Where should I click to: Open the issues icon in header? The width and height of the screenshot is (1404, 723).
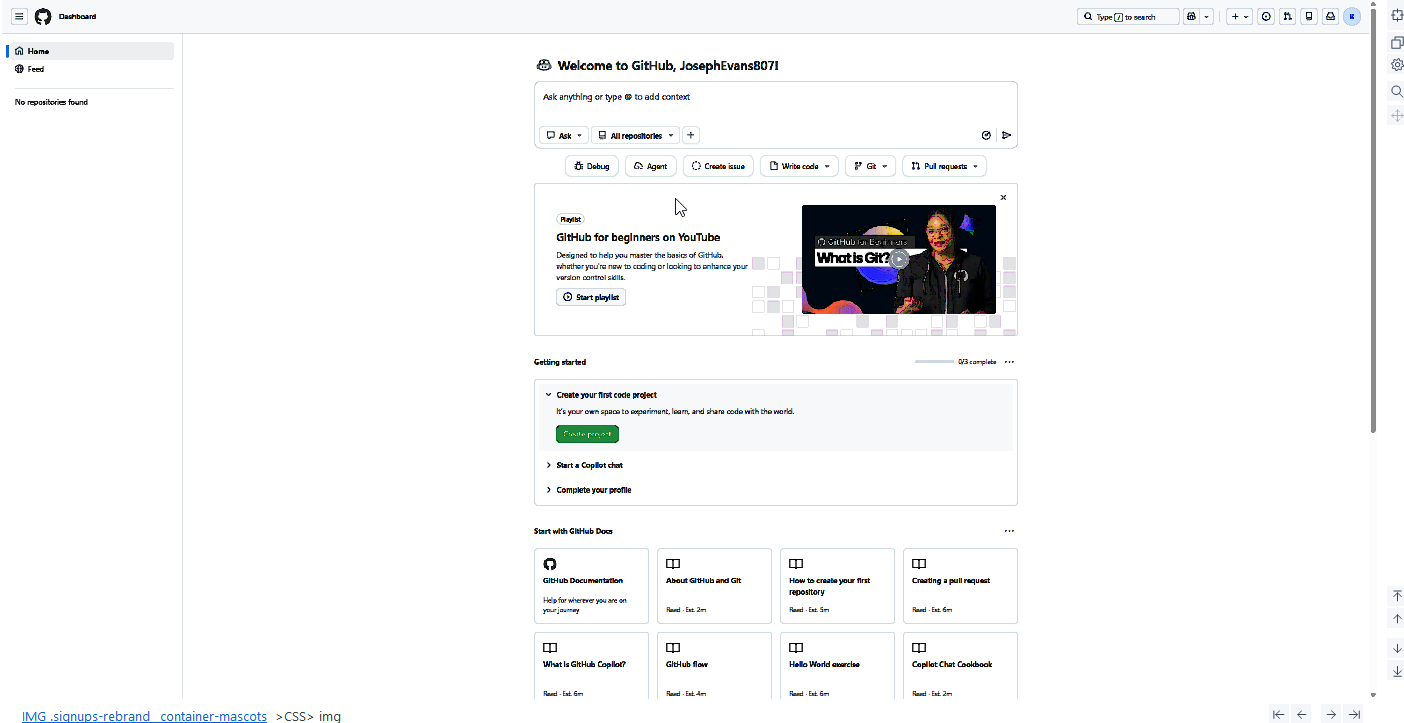tap(1266, 17)
